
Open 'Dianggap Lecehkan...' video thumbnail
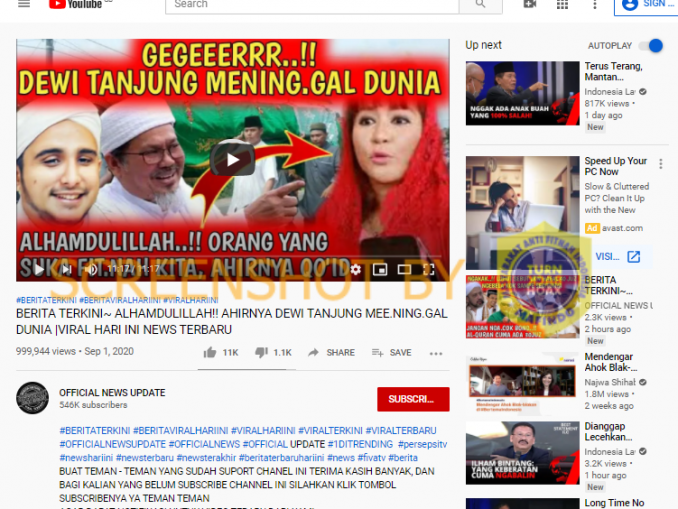coord(522,453)
